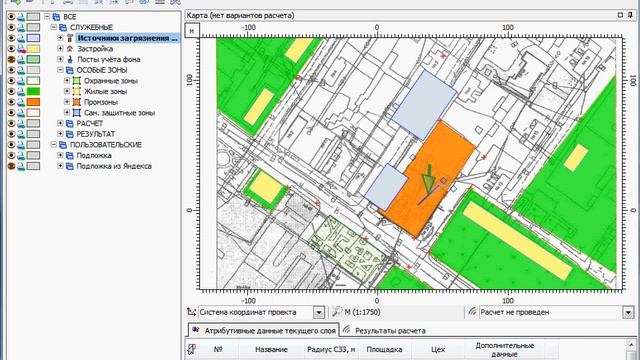Viewport: 640px width, 360px height.
Task: Click the calculation variant icon beside Расчет не проведен
Action: 472,312
